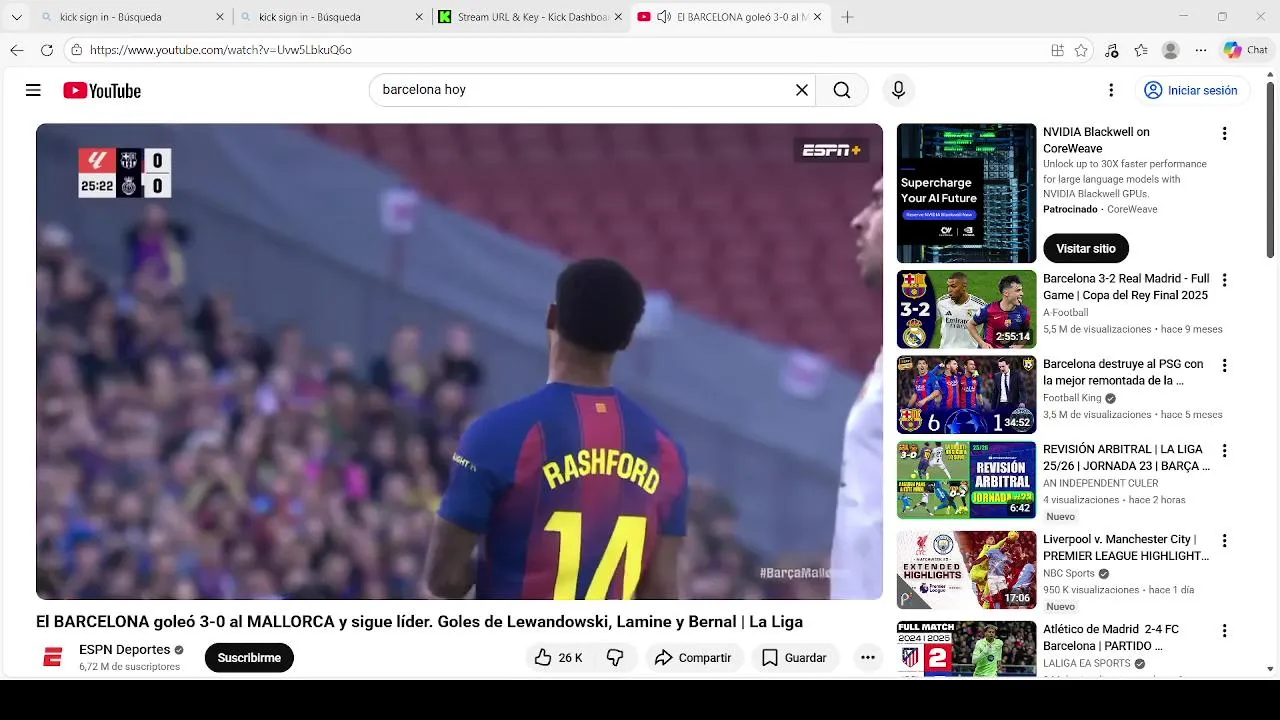This screenshot has width=1280, height=720.
Task: Save video with Guardar button
Action: tap(794, 657)
